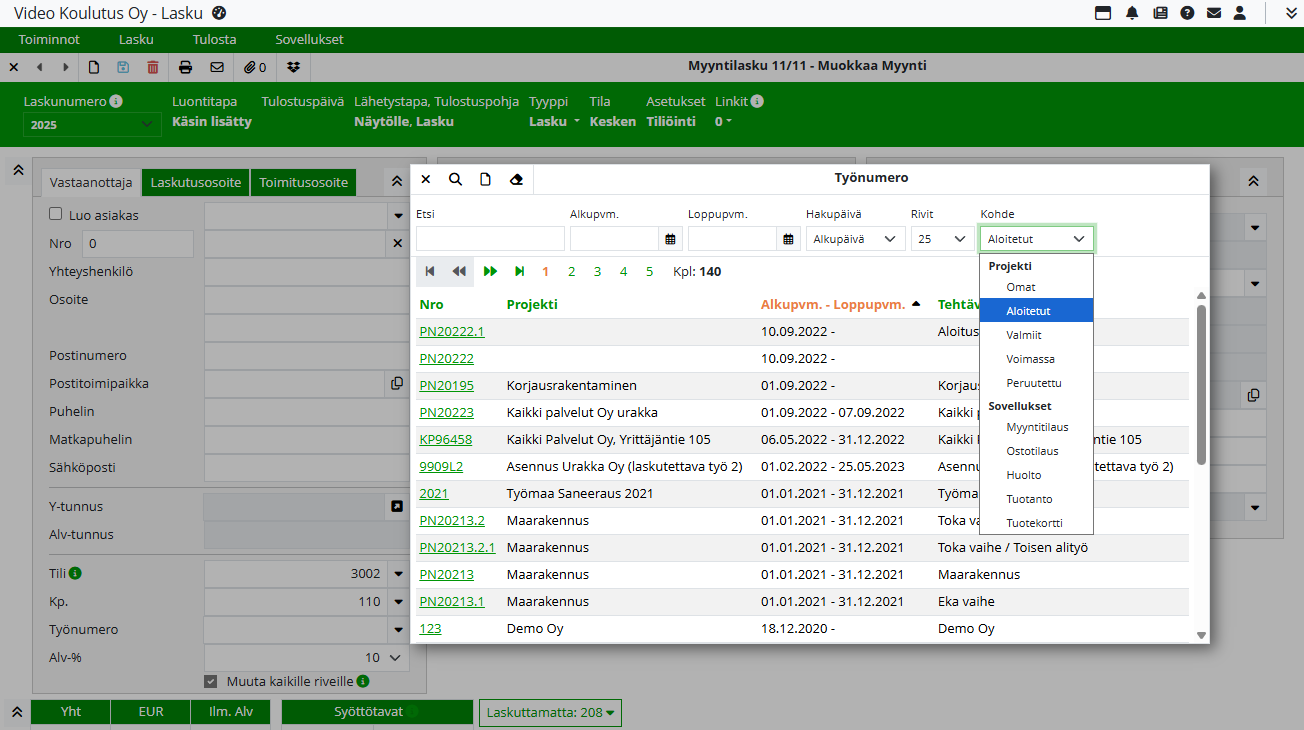Click the red delete trash icon
This screenshot has height=730, width=1304.
pos(152,67)
